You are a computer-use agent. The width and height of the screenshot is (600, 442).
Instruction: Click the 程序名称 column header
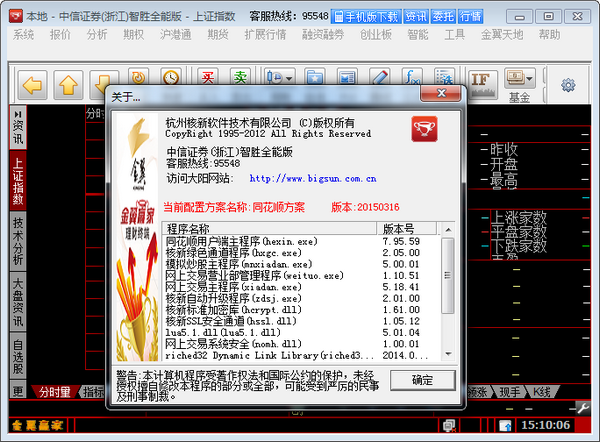(x=269, y=228)
